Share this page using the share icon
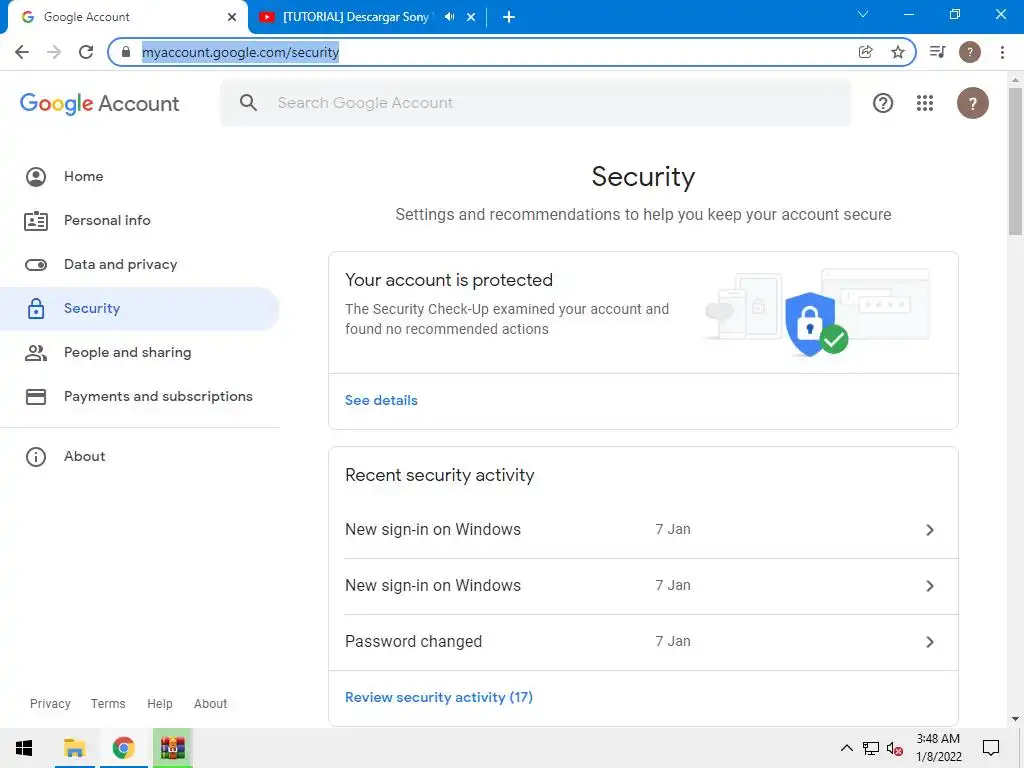Viewport: 1024px width, 768px height. pos(865,52)
